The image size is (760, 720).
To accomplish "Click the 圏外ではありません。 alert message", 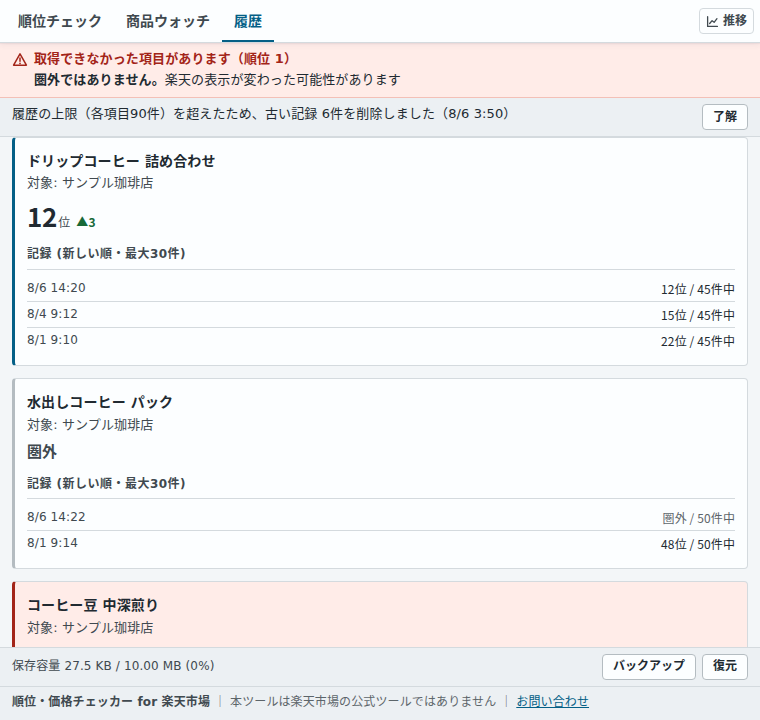I will 97,80.
